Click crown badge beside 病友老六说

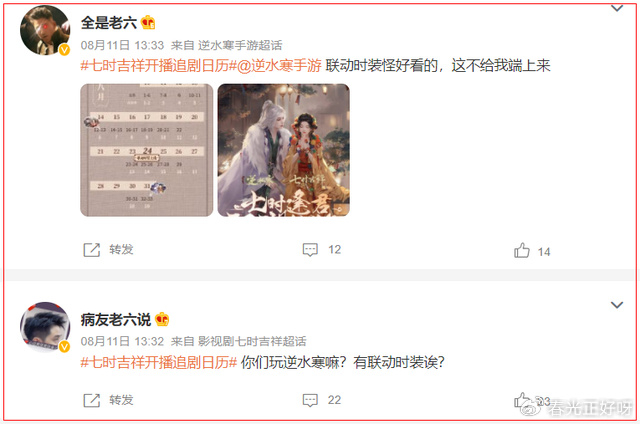tap(162, 319)
